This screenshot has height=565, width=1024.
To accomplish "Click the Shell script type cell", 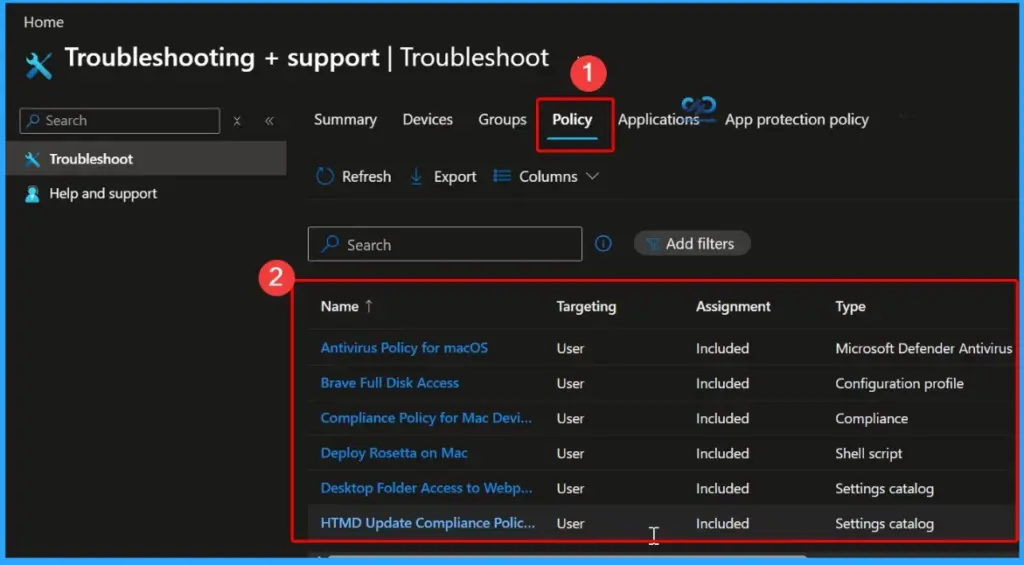I will [869, 453].
